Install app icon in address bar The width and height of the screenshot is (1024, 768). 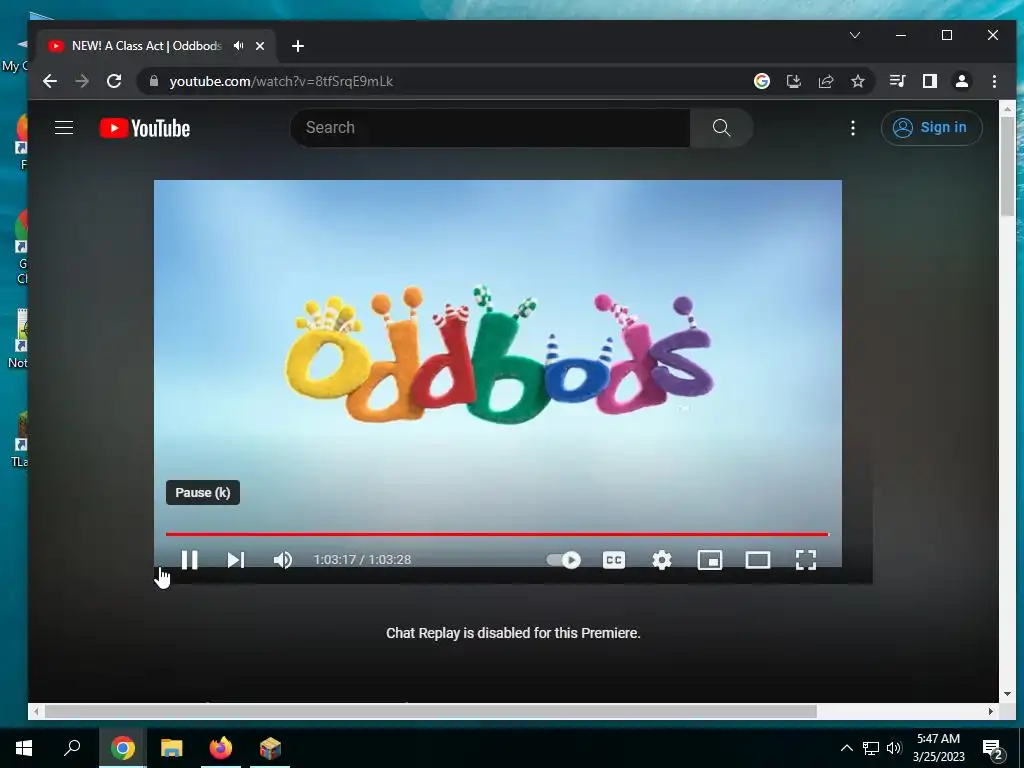pos(793,81)
